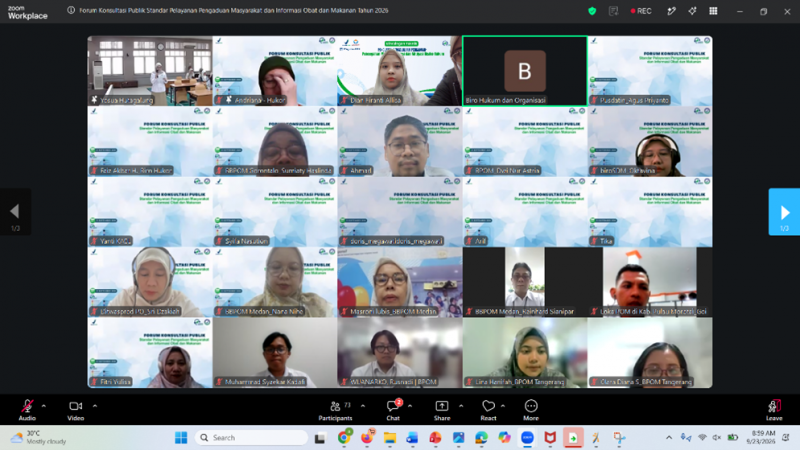The width and height of the screenshot is (800, 450).
Task: Show hidden system tray icons
Action: tap(669, 438)
